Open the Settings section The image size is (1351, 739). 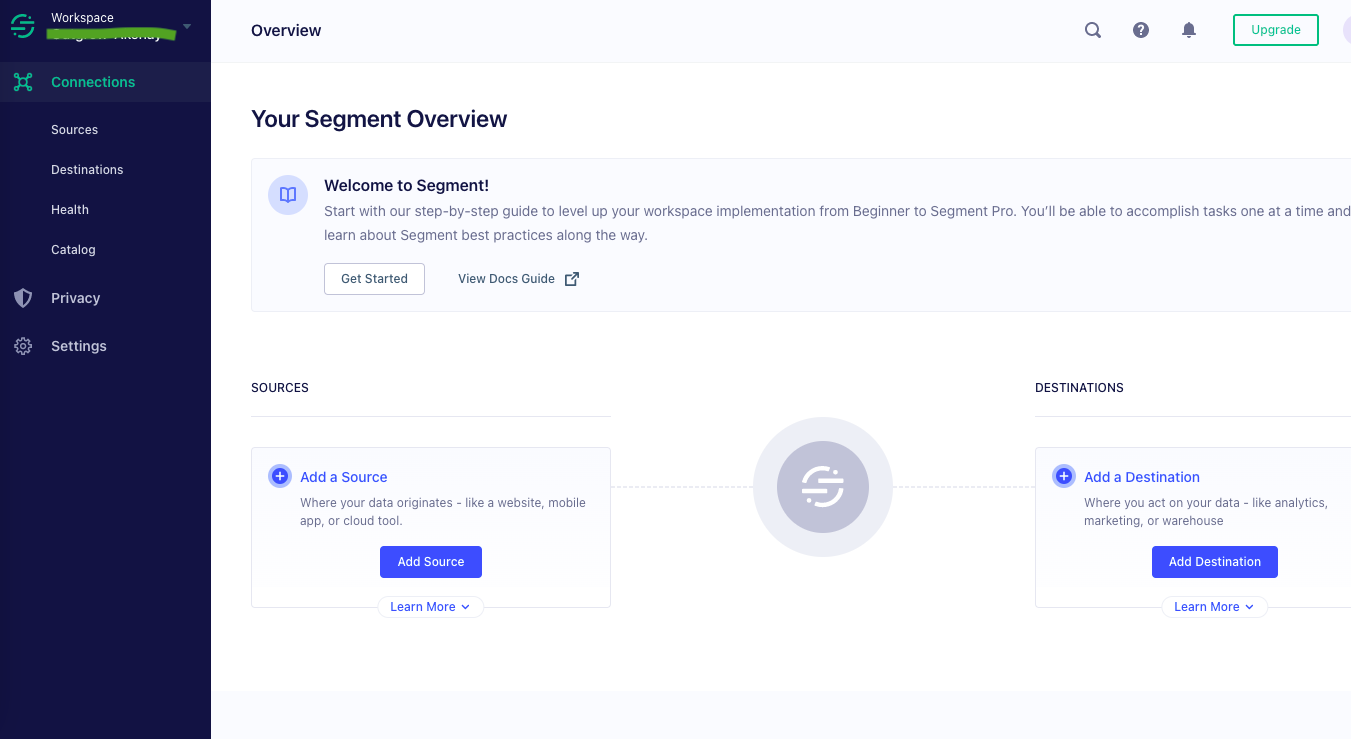[x=78, y=346]
